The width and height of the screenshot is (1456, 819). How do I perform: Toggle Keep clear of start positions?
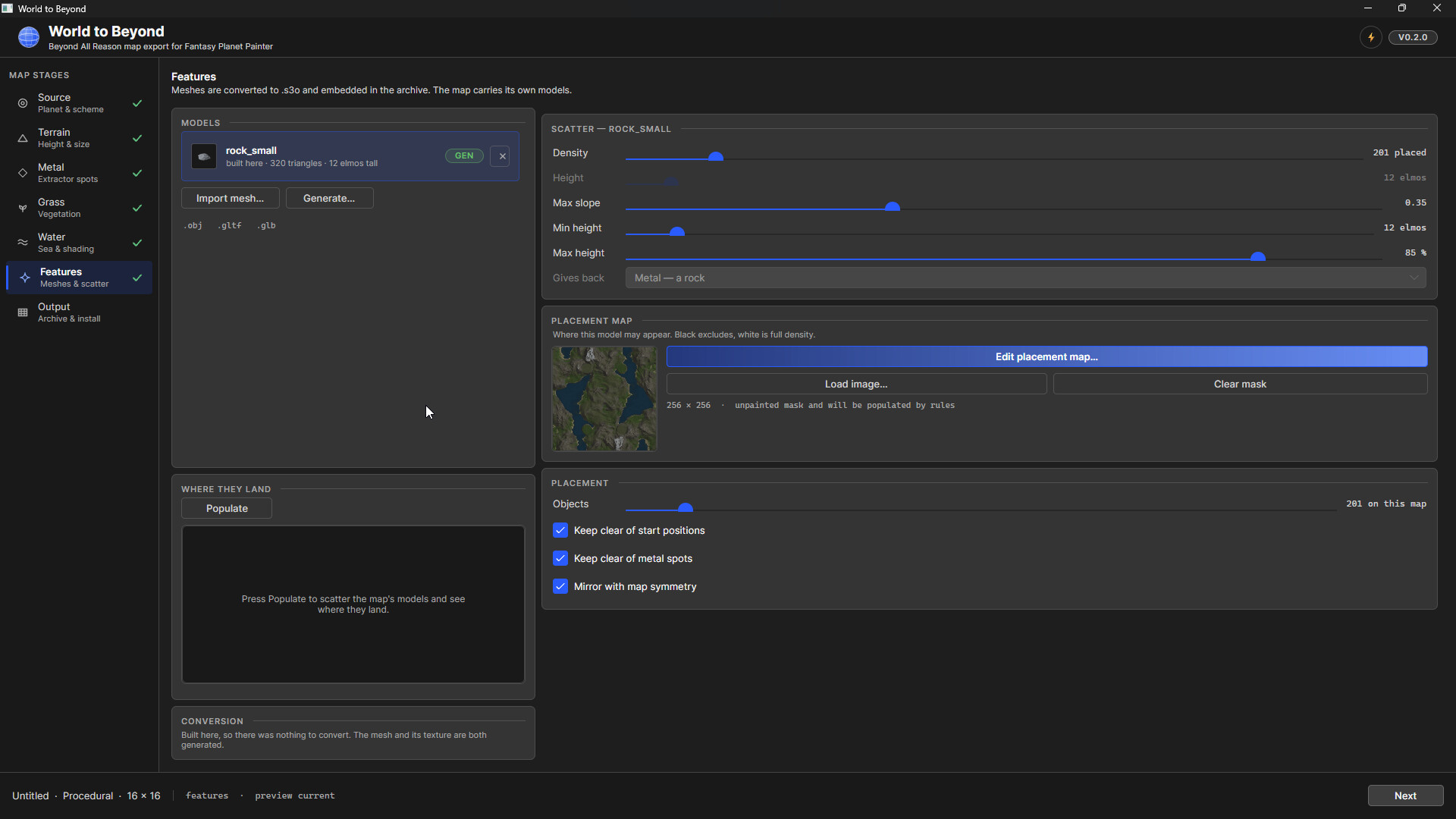560,530
